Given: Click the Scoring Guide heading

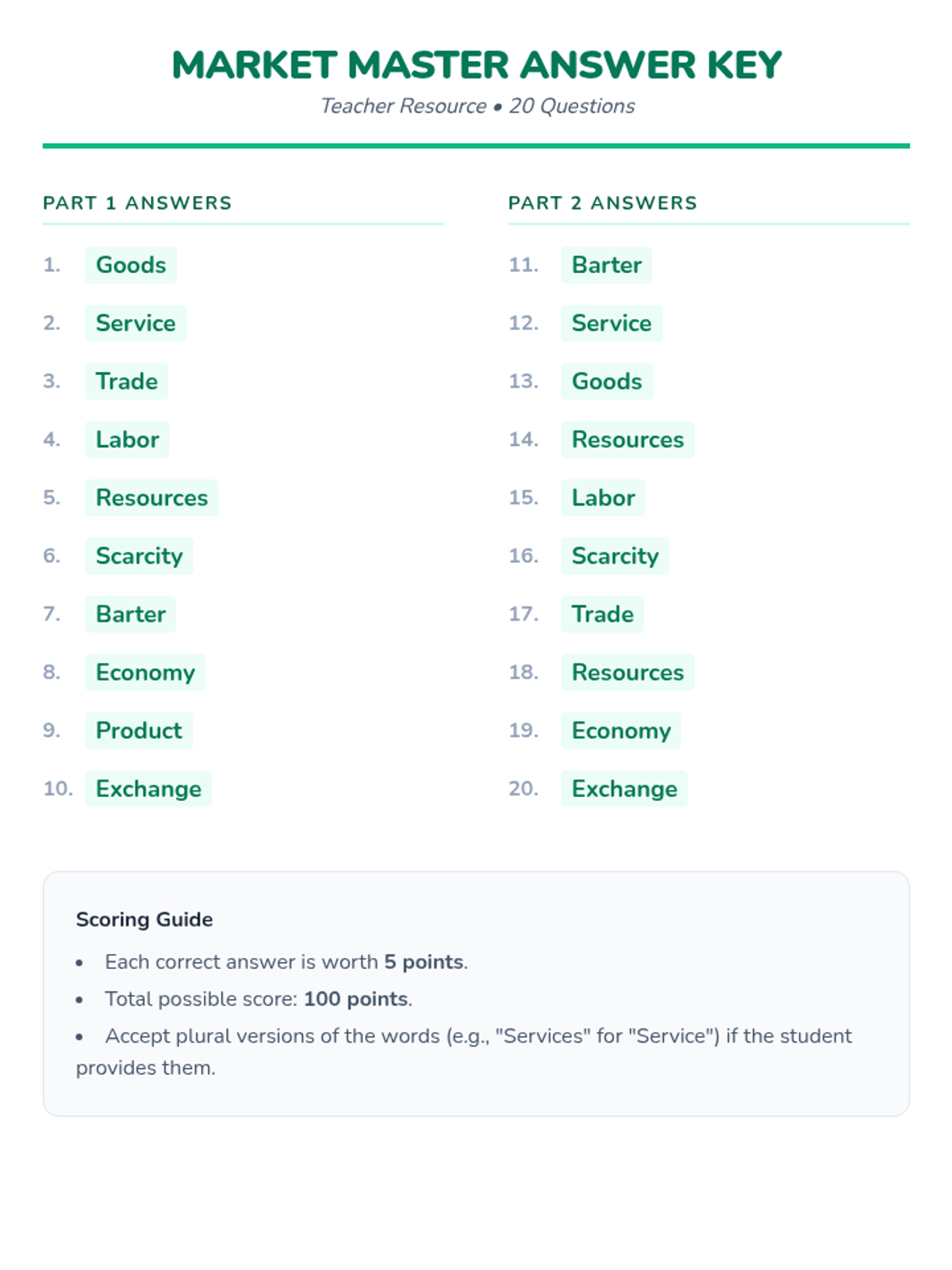Looking at the screenshot, I should (x=144, y=919).
